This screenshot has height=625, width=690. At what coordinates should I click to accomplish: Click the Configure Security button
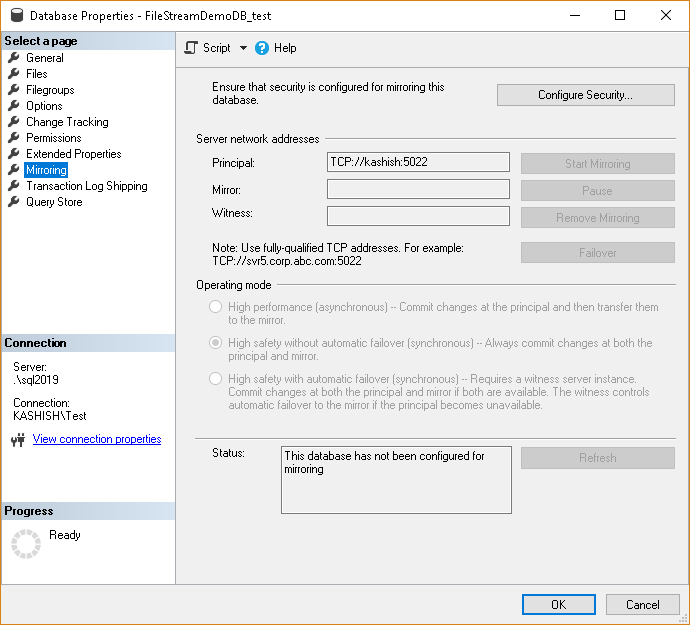click(x=585, y=95)
